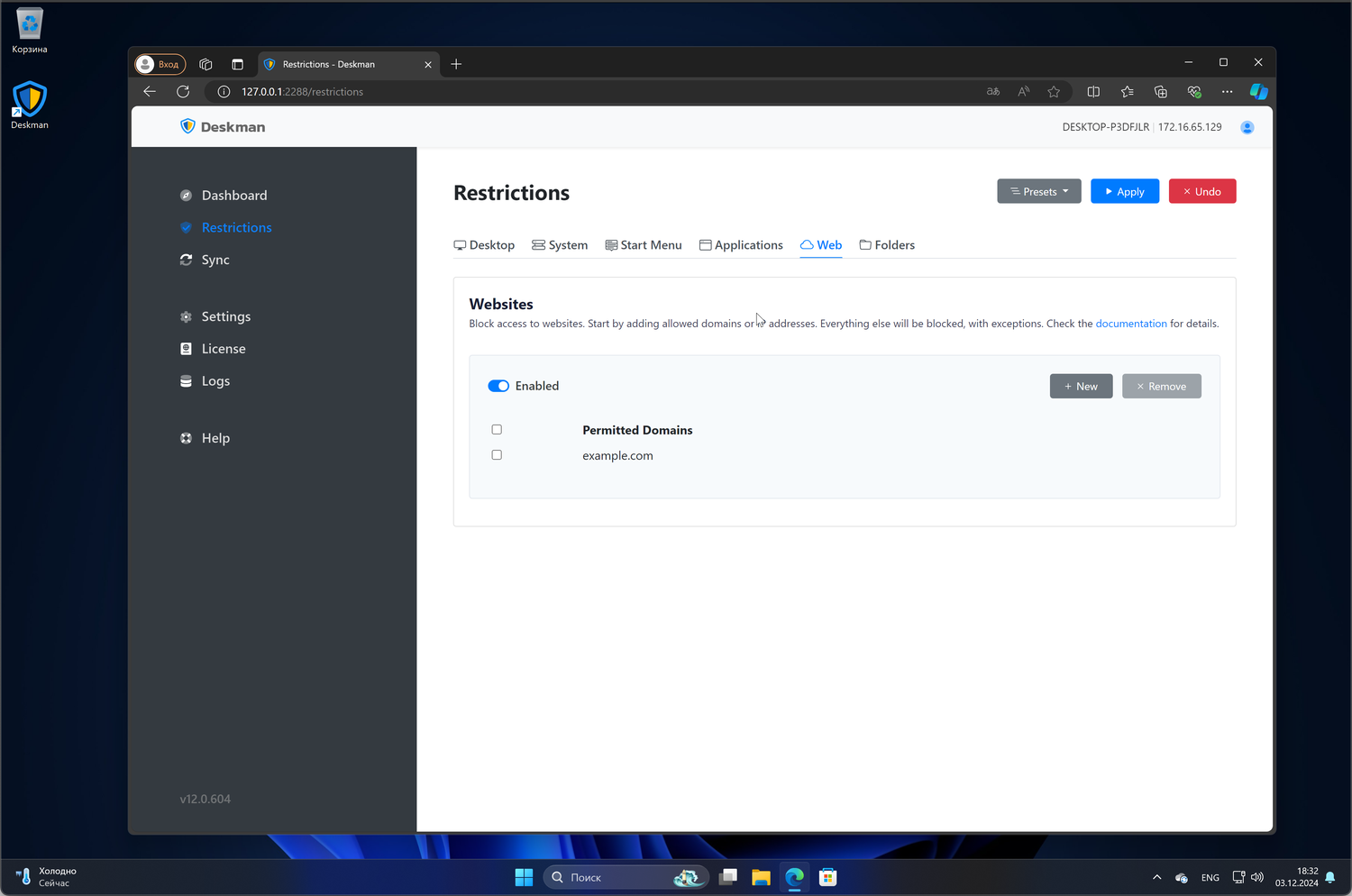The height and width of the screenshot is (896, 1352).
Task: Open the Sync page
Action: [x=205, y=260]
